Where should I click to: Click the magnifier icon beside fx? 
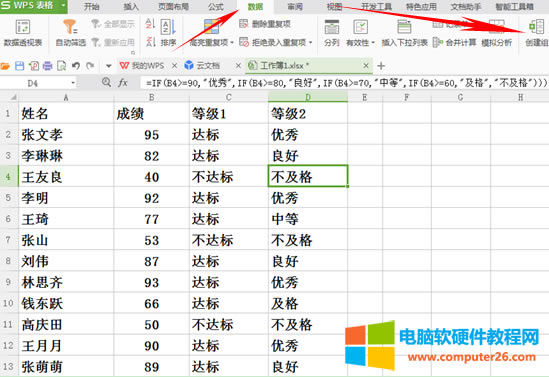click(106, 83)
